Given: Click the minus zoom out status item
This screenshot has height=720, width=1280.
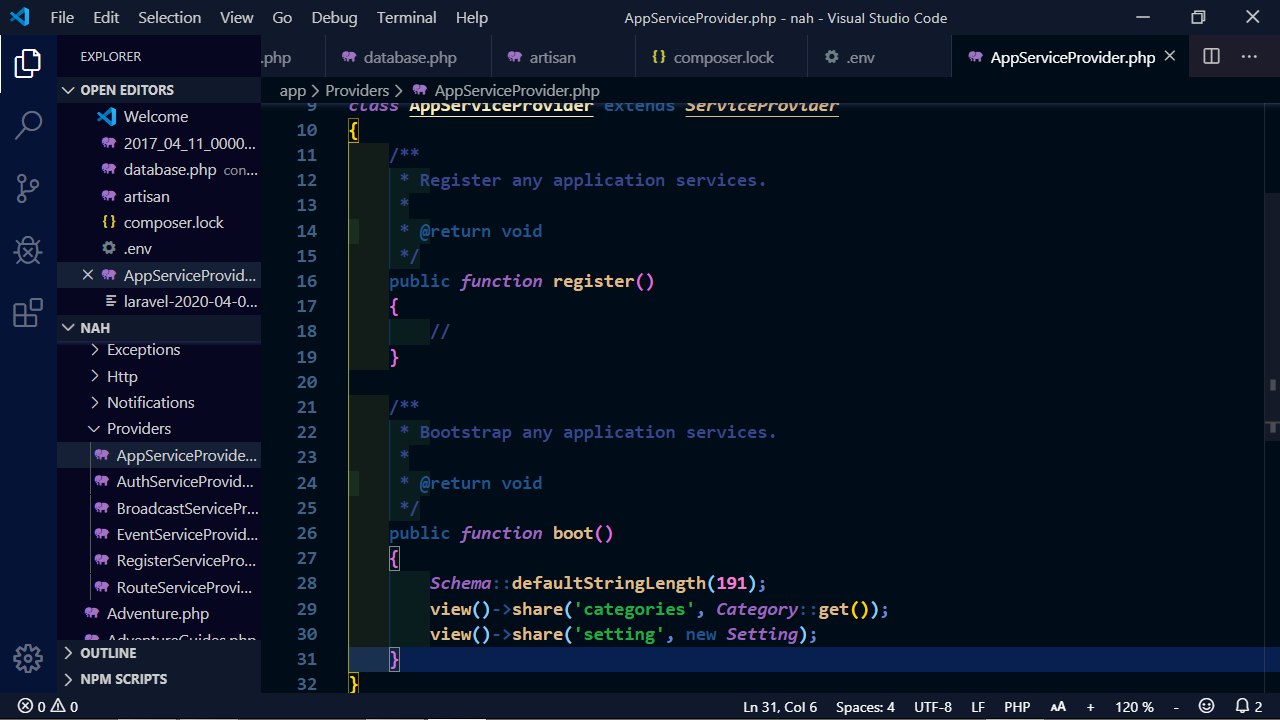Looking at the screenshot, I should point(1176,707).
